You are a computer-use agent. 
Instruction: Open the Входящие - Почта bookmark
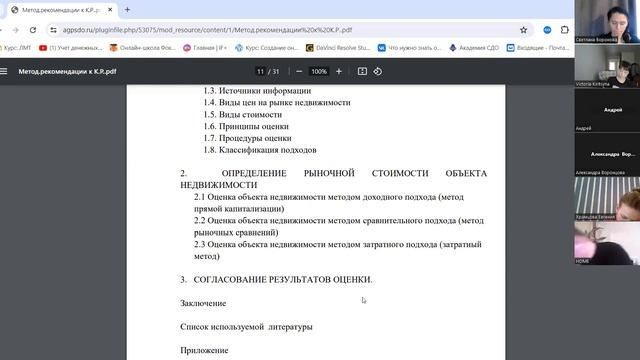pyautogui.click(x=538, y=48)
